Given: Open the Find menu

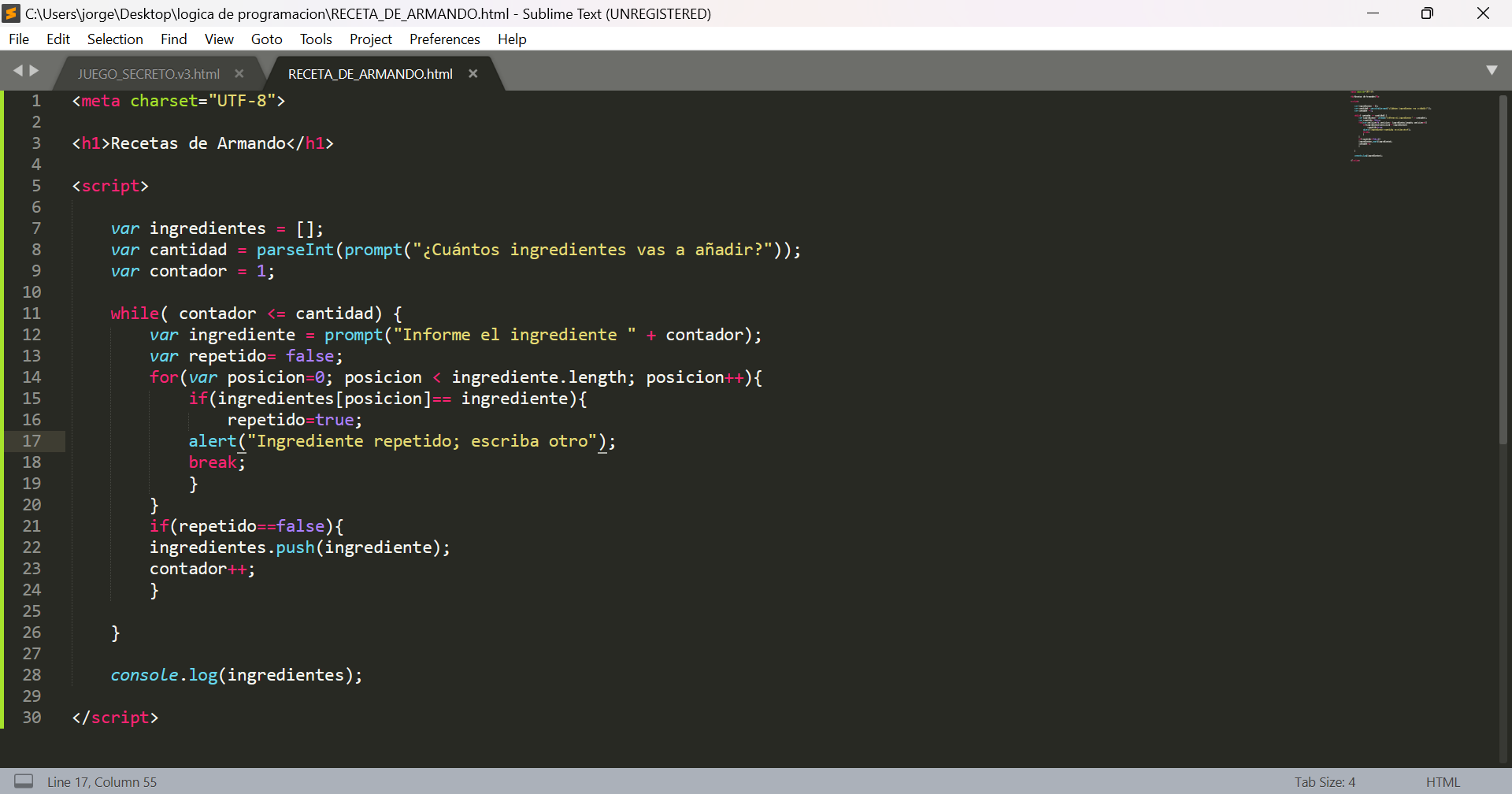Looking at the screenshot, I should [x=174, y=39].
